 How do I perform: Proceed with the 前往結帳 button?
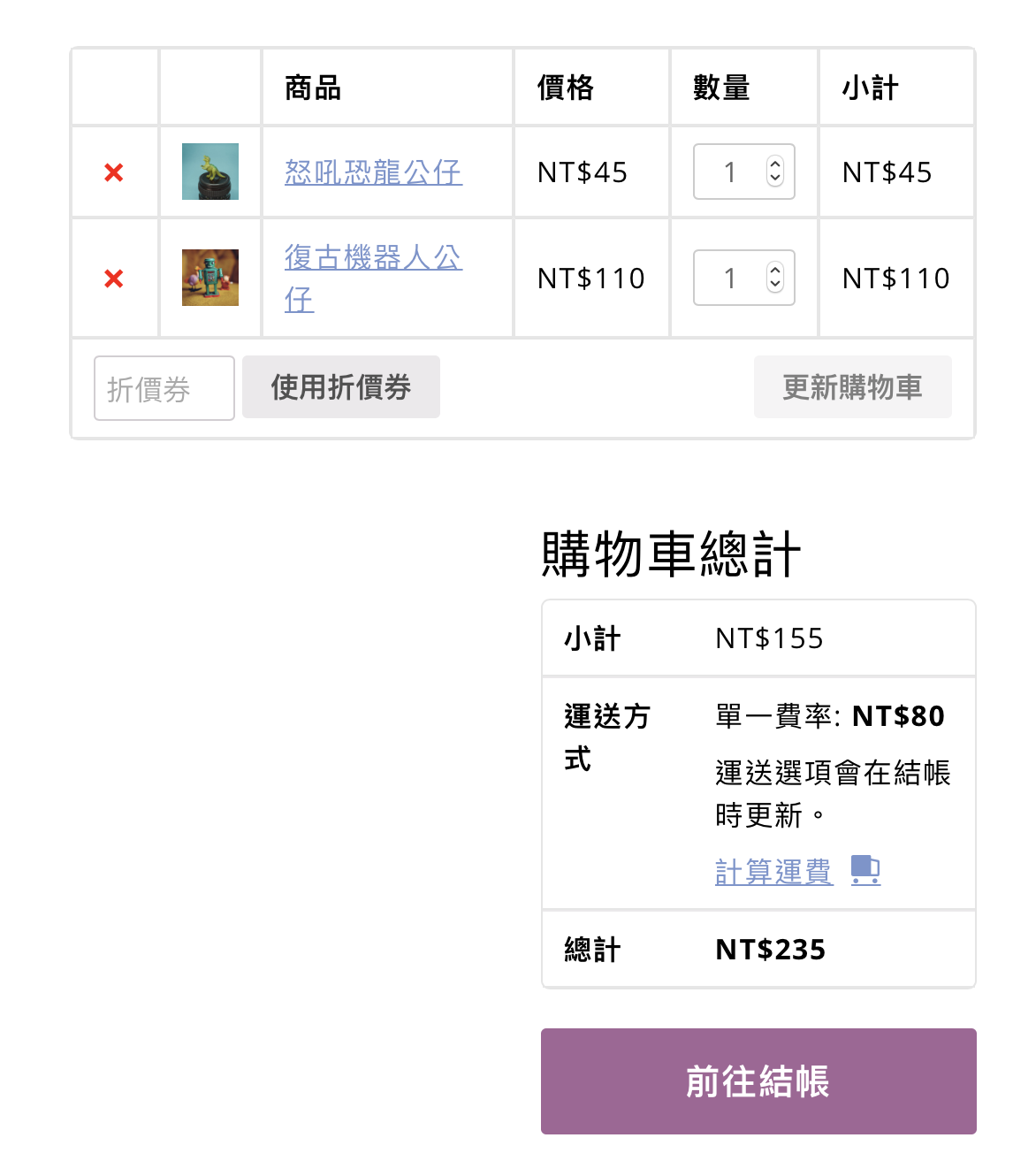(x=758, y=1081)
